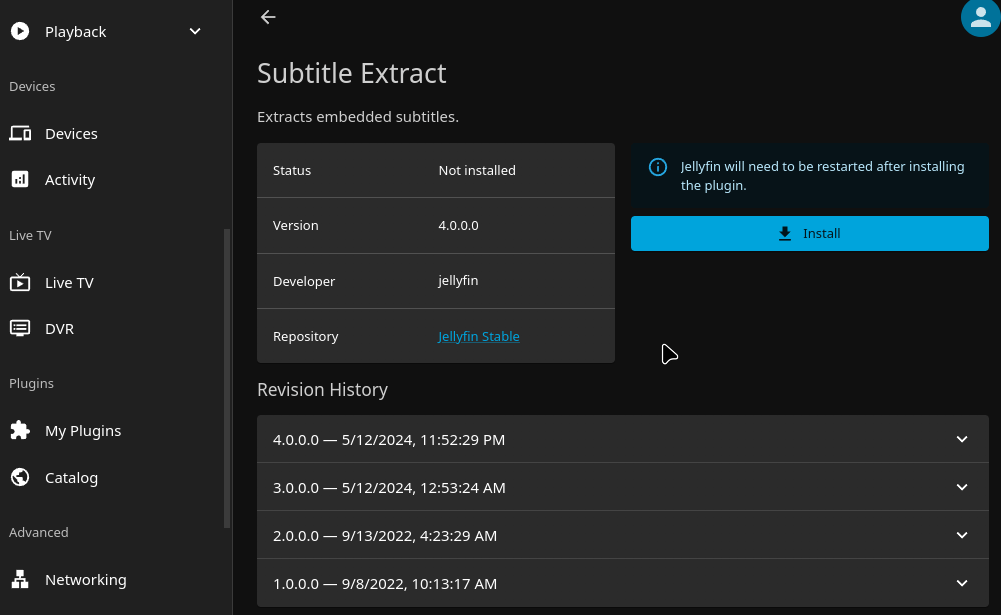Click the 'Devices' section header label
This screenshot has height=615, width=1001.
click(32, 86)
